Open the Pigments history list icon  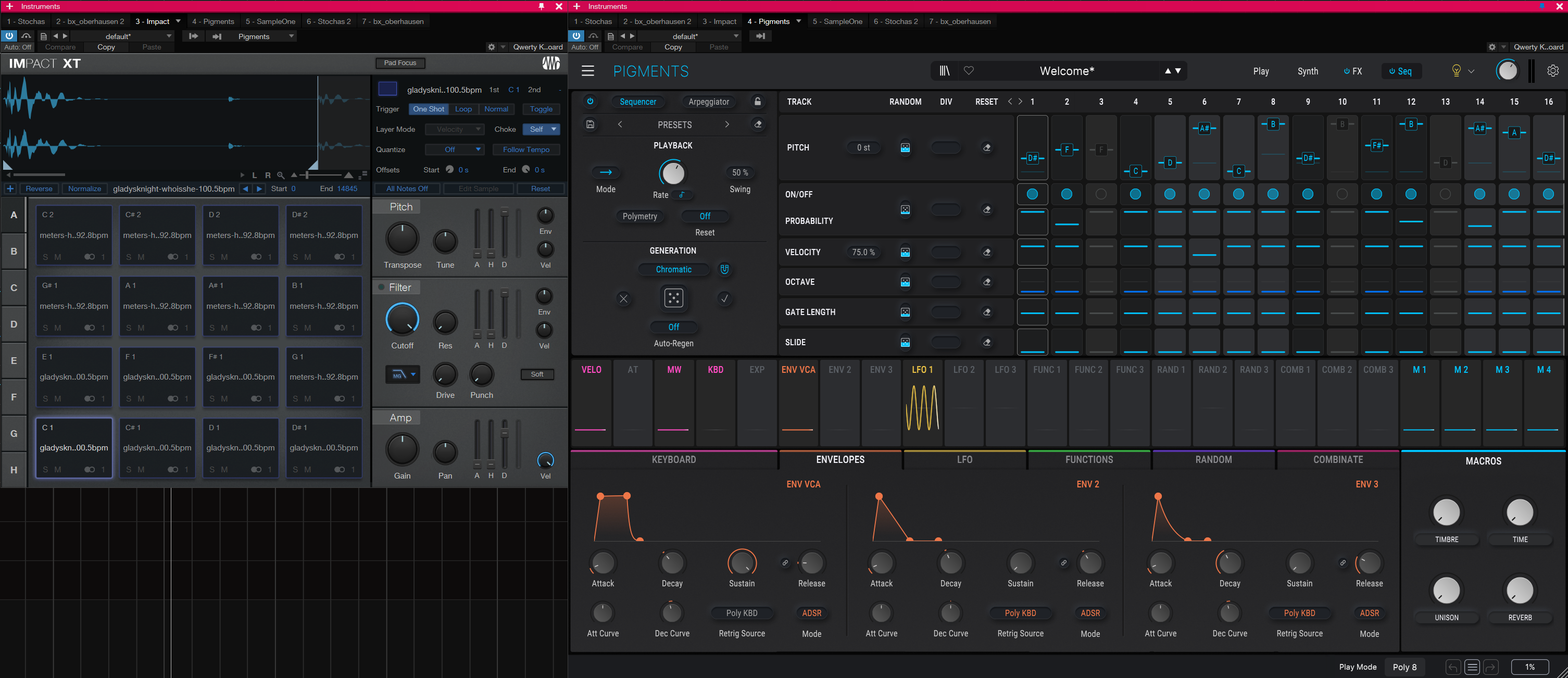[1472, 667]
